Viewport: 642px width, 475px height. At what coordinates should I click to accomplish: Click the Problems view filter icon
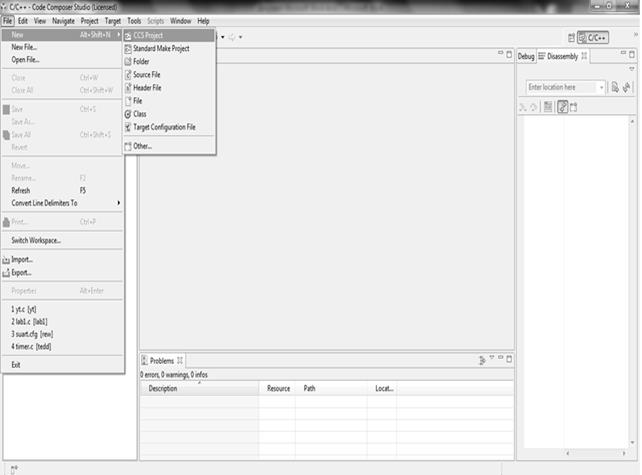point(482,360)
